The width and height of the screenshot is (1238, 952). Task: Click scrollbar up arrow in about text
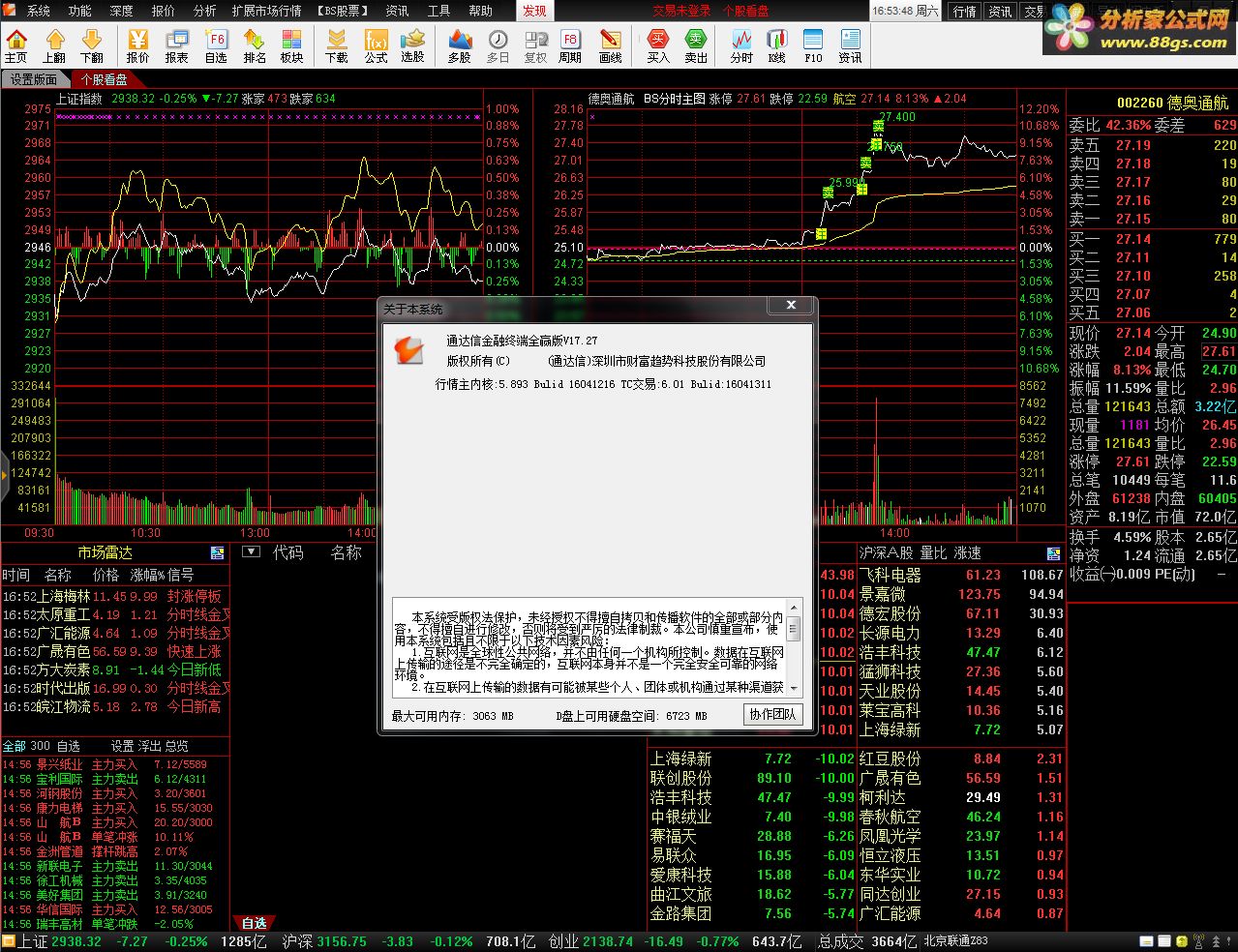pos(794,607)
